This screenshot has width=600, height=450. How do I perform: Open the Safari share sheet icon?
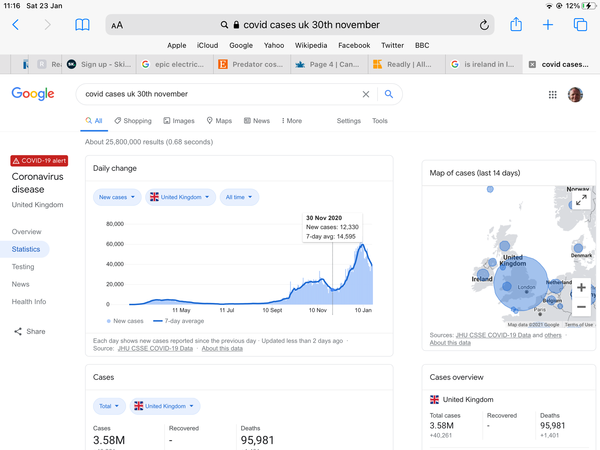(x=516, y=24)
